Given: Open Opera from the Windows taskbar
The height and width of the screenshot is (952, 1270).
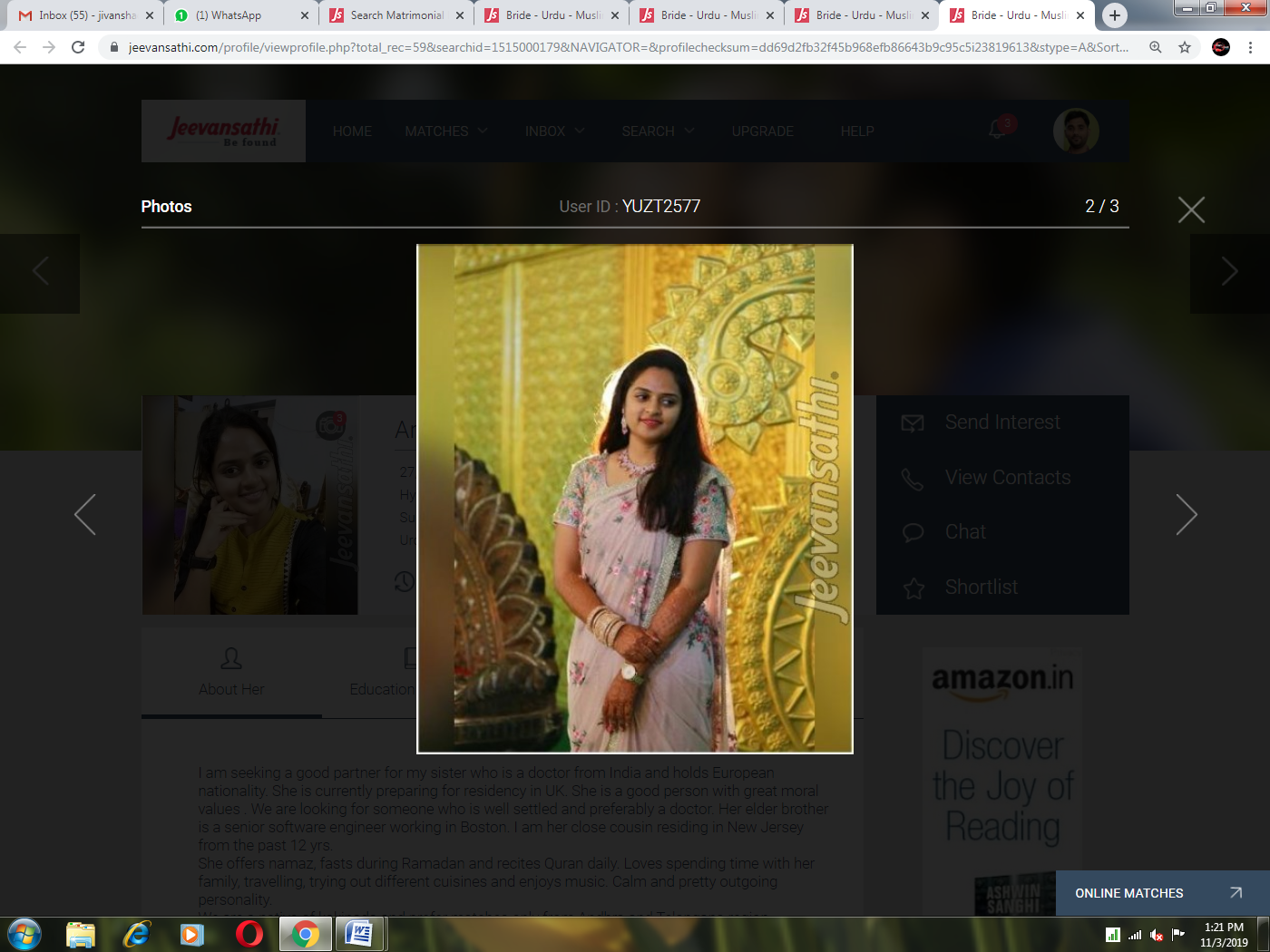Looking at the screenshot, I should (249, 934).
